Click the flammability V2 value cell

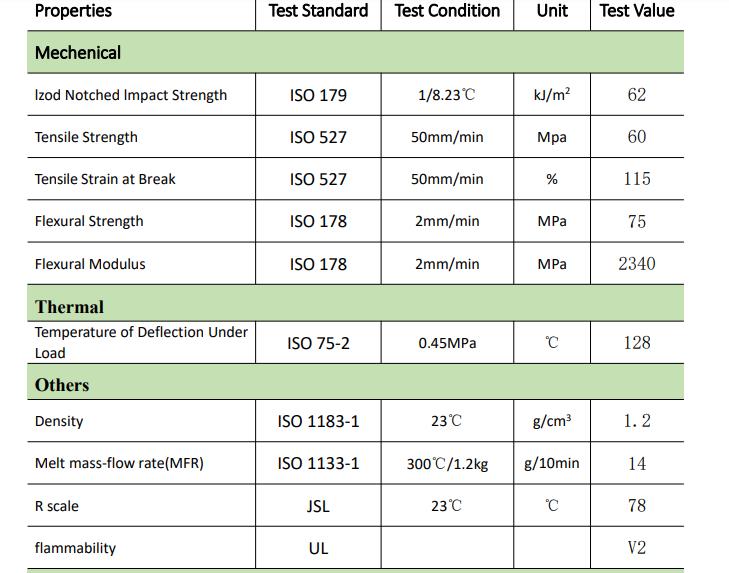(637, 547)
